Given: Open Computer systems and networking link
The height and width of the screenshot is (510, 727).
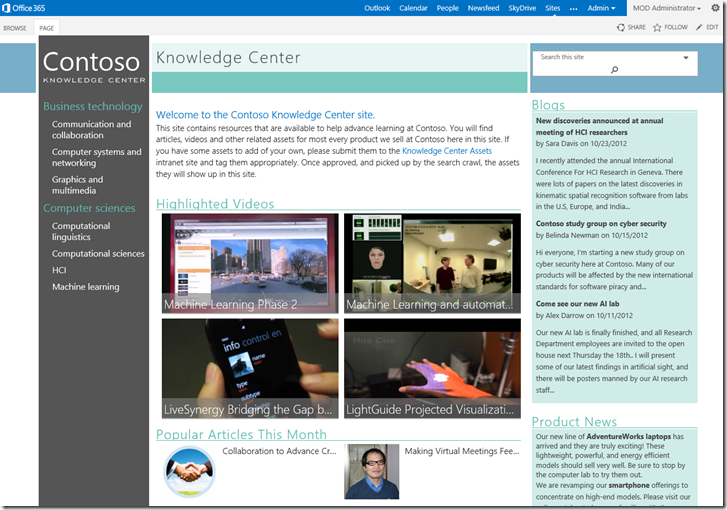Looking at the screenshot, I should click(x=96, y=157).
